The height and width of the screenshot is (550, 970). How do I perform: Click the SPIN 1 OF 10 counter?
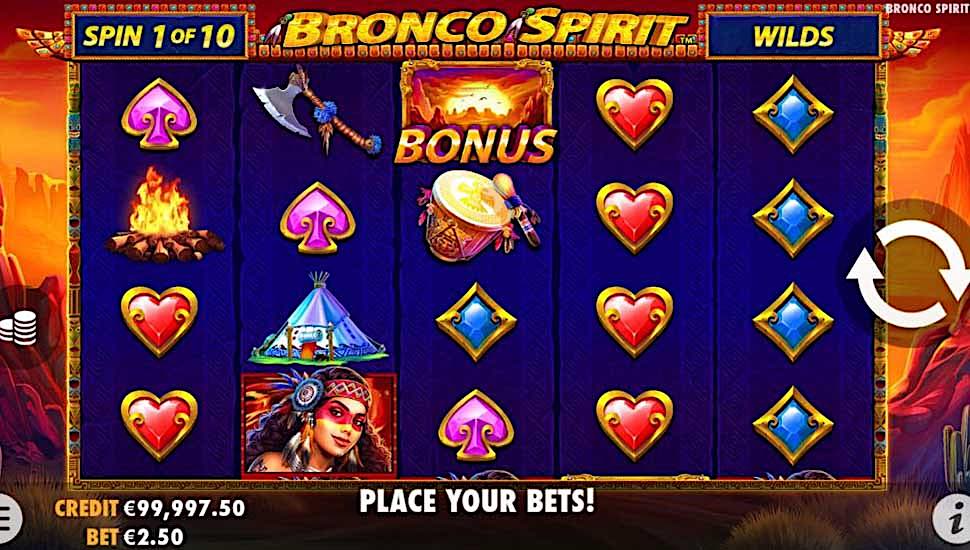click(x=159, y=37)
